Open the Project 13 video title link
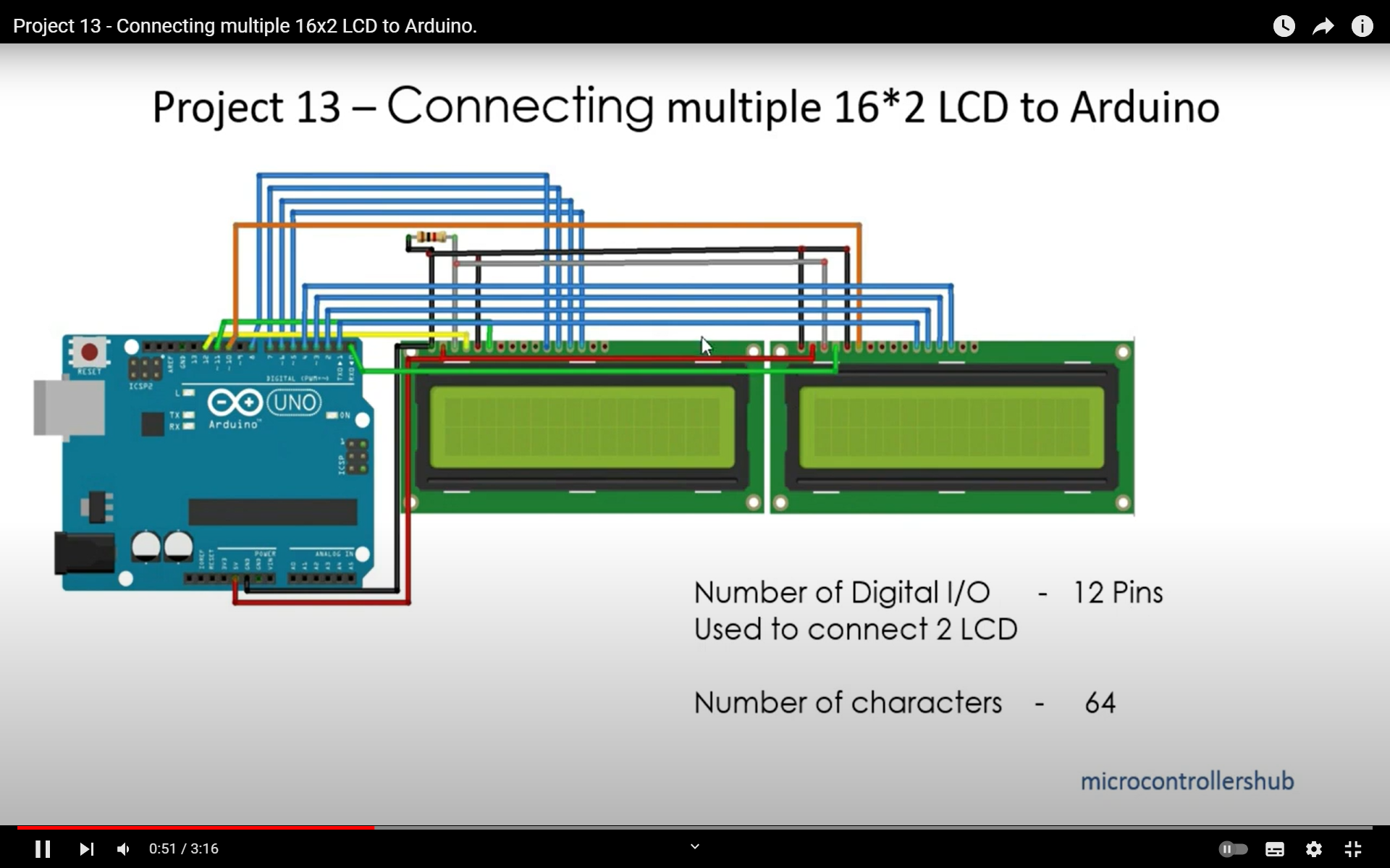The height and width of the screenshot is (868, 1390). point(245,26)
